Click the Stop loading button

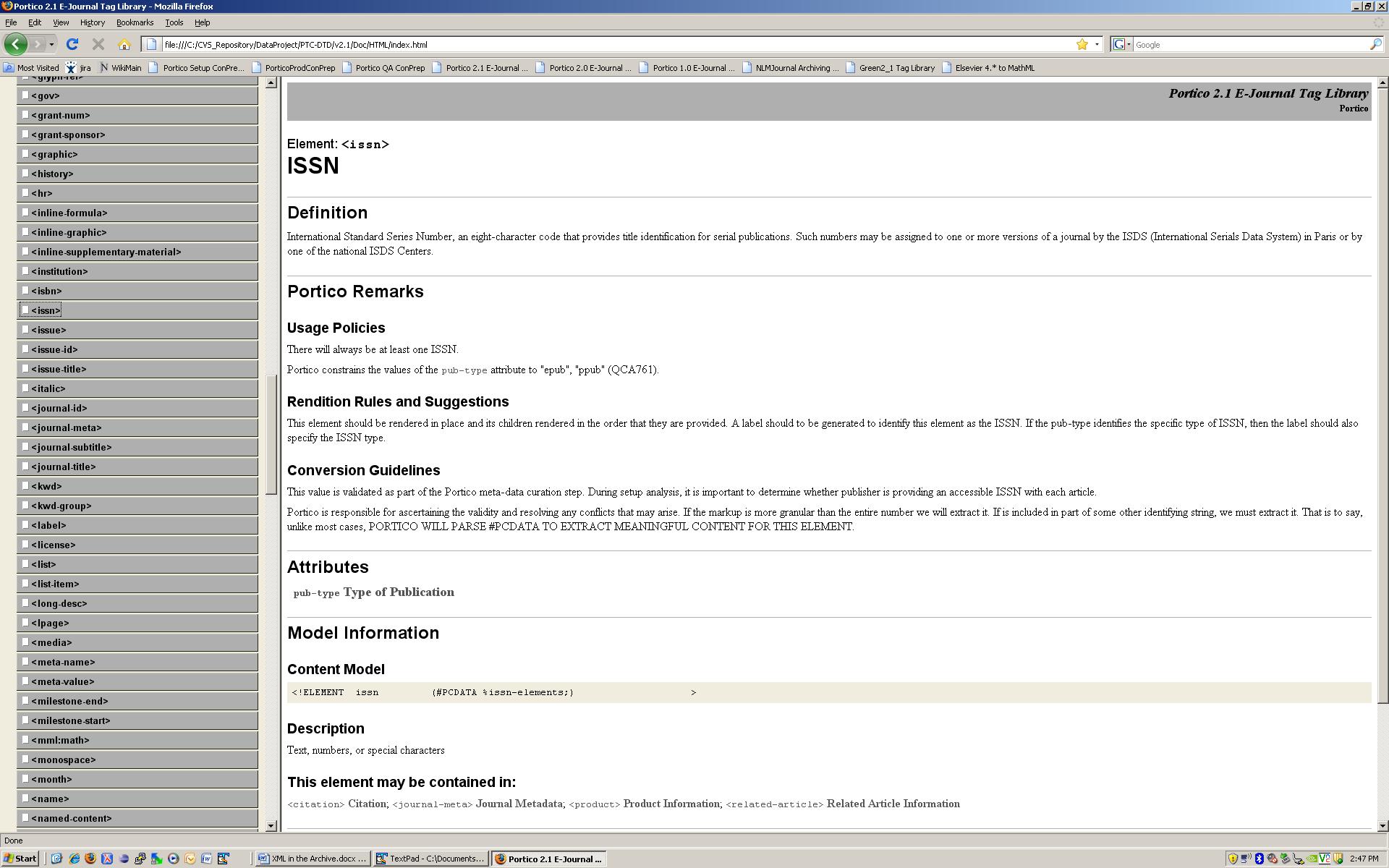(x=98, y=44)
